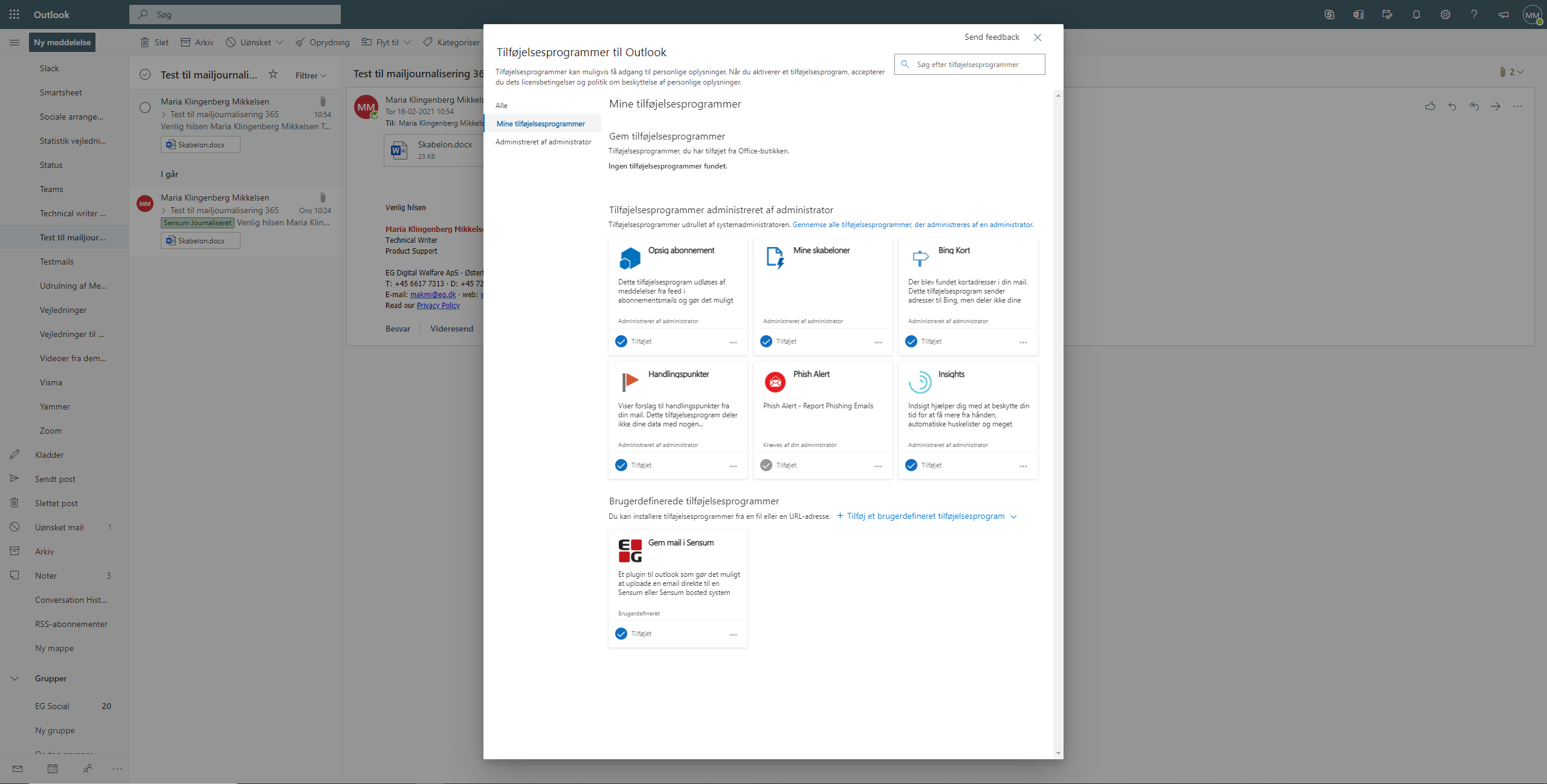Click the Ny meddelelse button

[x=62, y=42]
